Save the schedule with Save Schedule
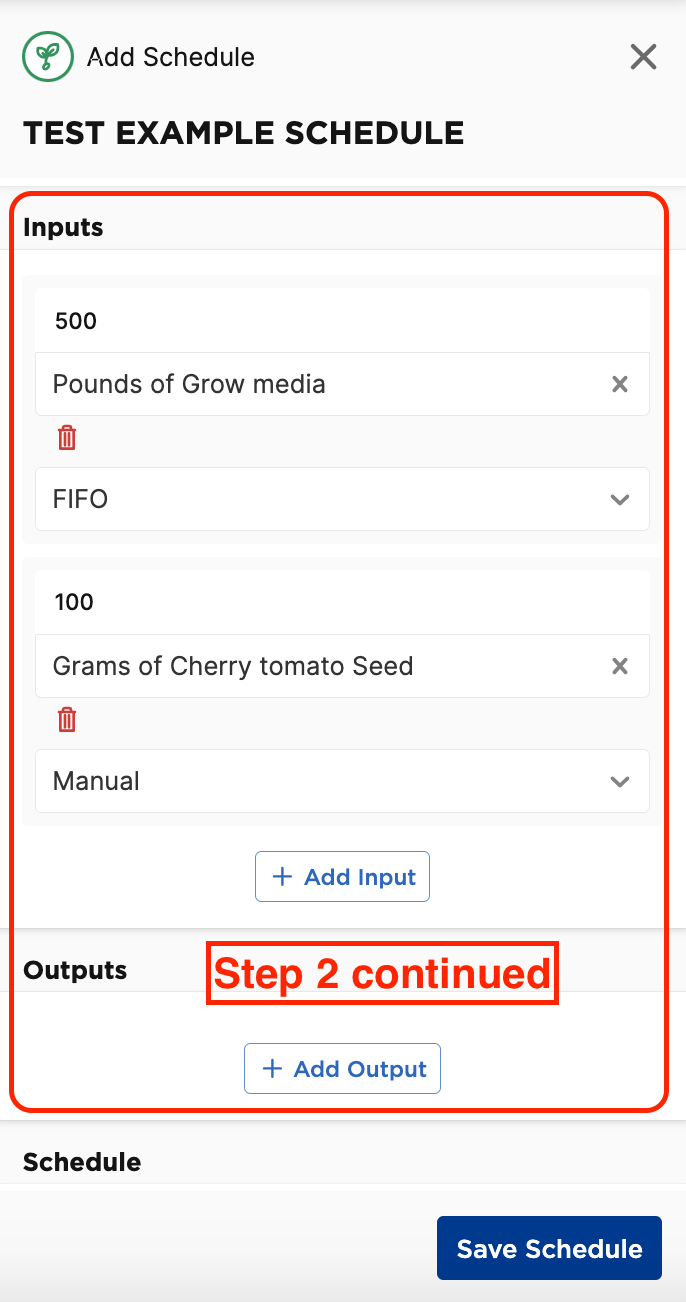This screenshot has height=1302, width=686. (549, 1248)
